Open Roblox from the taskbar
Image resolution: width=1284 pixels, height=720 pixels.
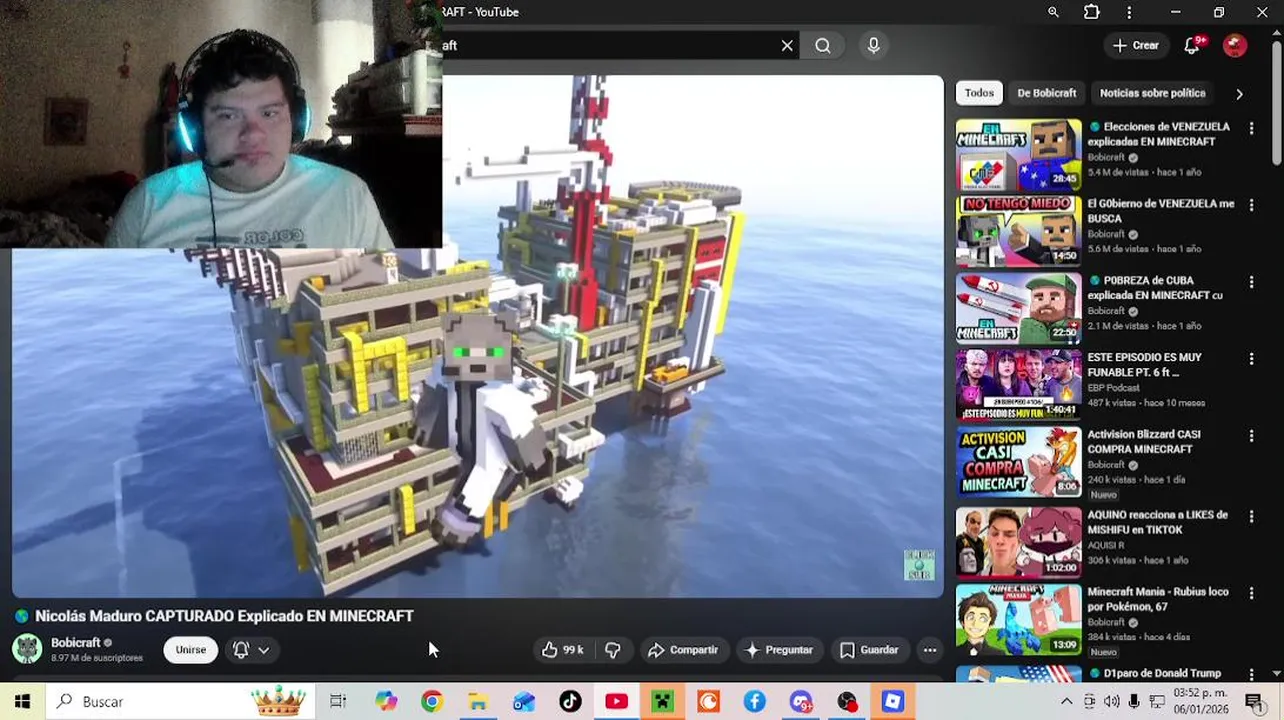[893, 702]
